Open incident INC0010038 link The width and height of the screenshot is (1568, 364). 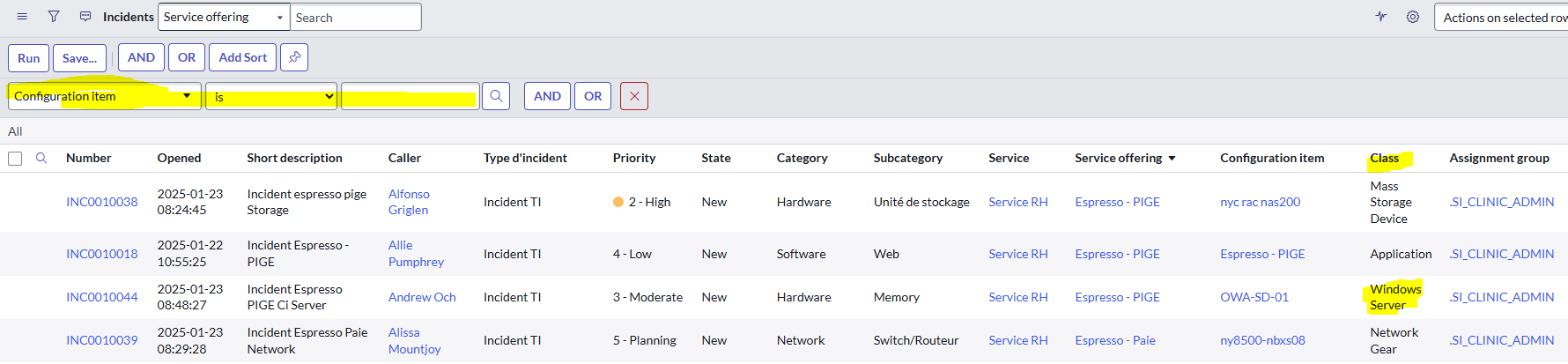coord(102,202)
